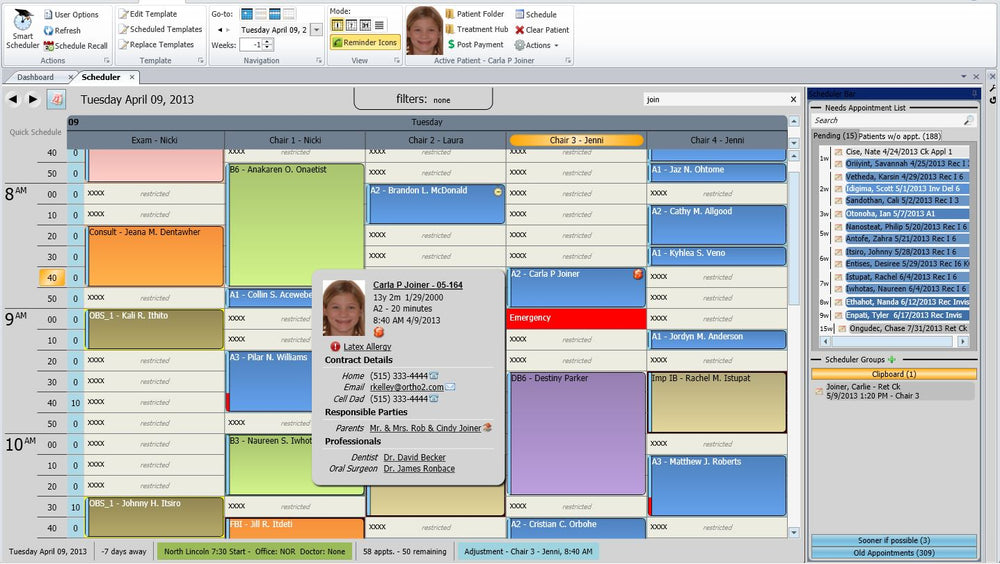Image resolution: width=1000 pixels, height=564 pixels.
Task: Expand the Navigation group dialog launcher
Action: (x=319, y=61)
